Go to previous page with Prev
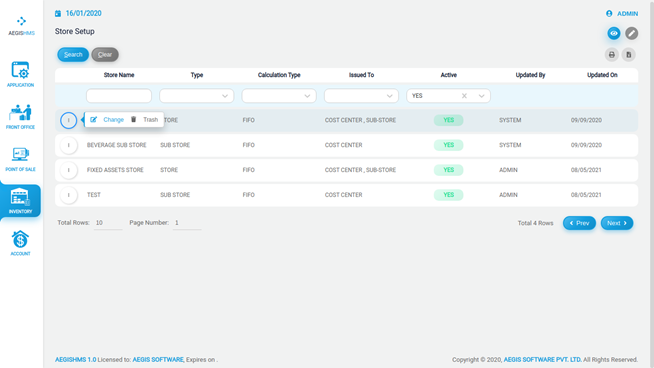 point(579,223)
